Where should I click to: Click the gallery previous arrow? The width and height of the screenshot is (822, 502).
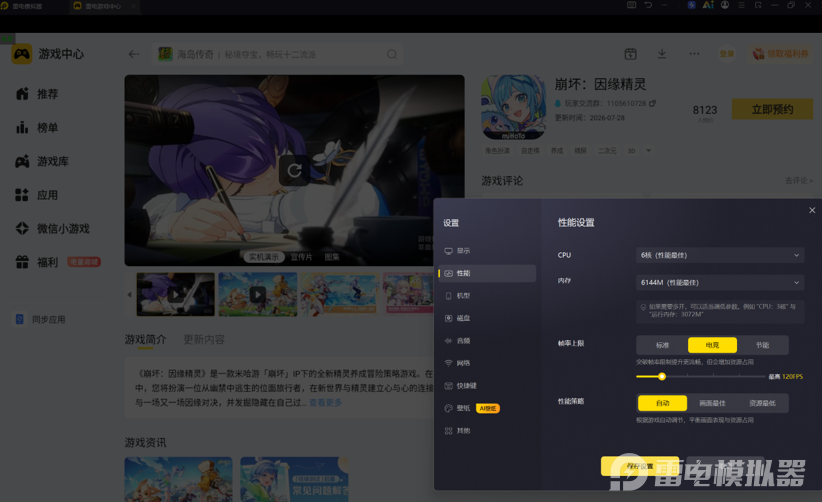pos(129,294)
